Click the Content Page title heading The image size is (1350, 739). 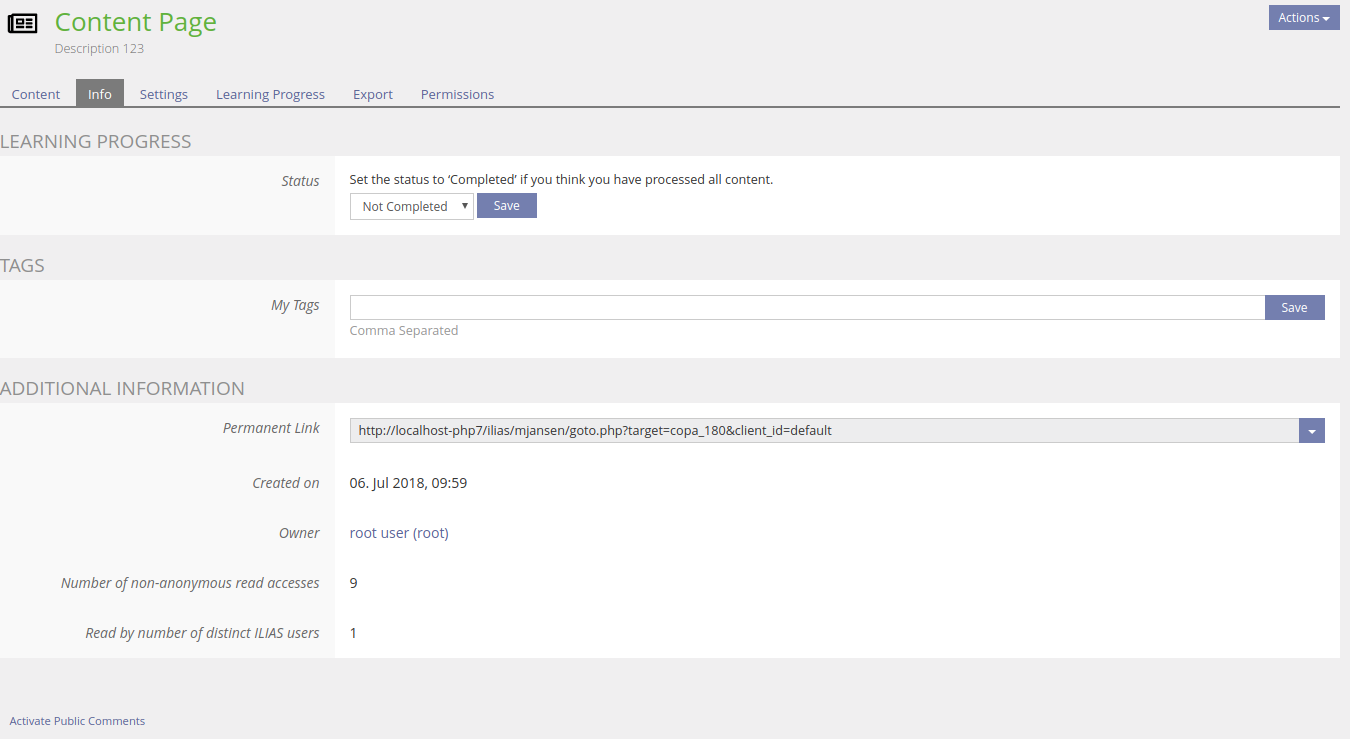click(135, 22)
